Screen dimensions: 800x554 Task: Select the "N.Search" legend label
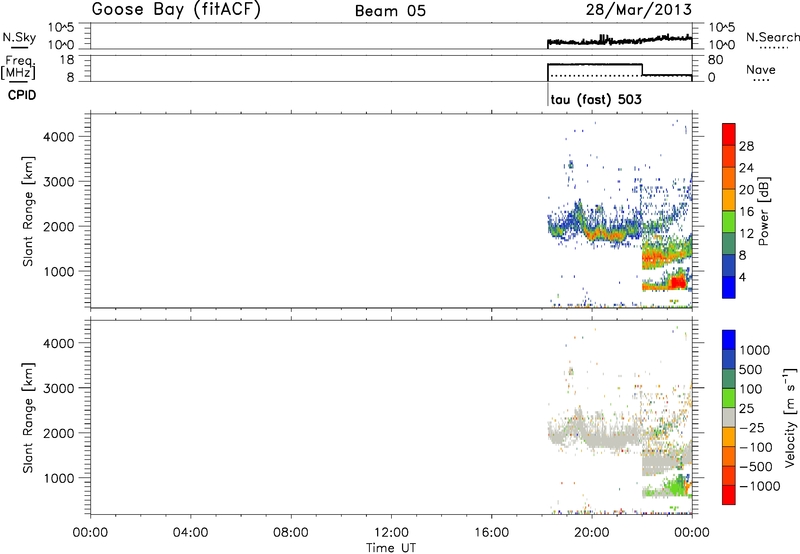coord(772,37)
